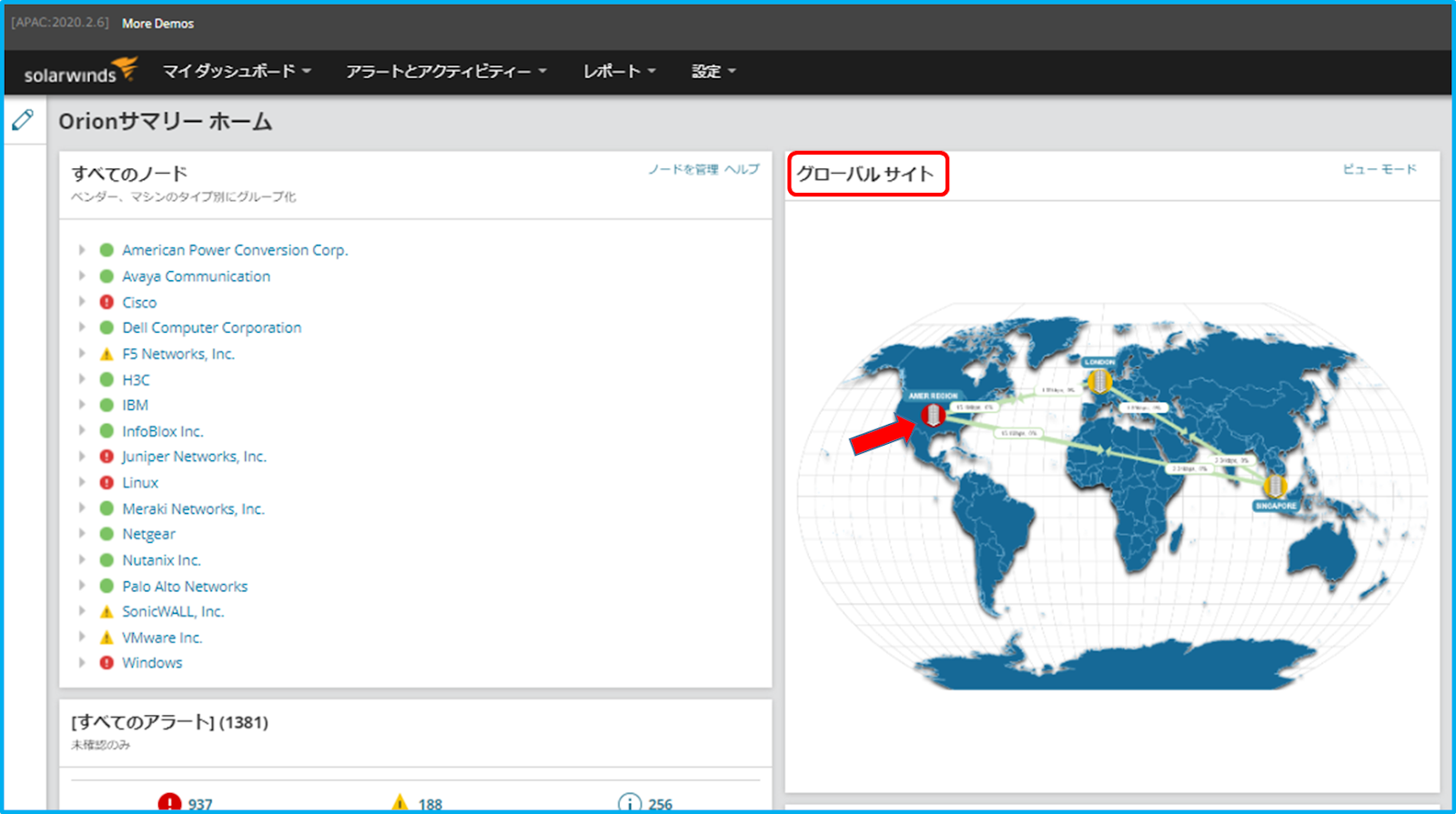Click red status icon beside Linux
This screenshot has width=1456, height=814.
106,482
